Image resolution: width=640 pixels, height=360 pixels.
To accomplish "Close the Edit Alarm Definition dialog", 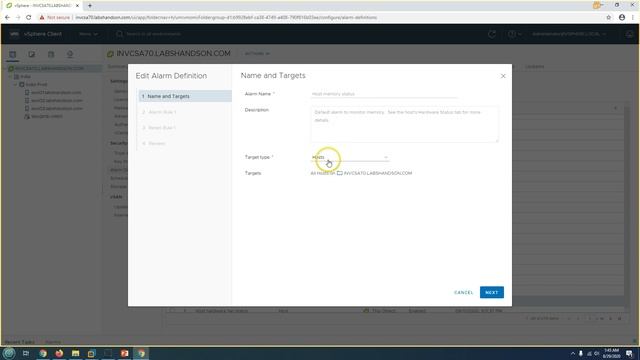I will click(x=503, y=76).
